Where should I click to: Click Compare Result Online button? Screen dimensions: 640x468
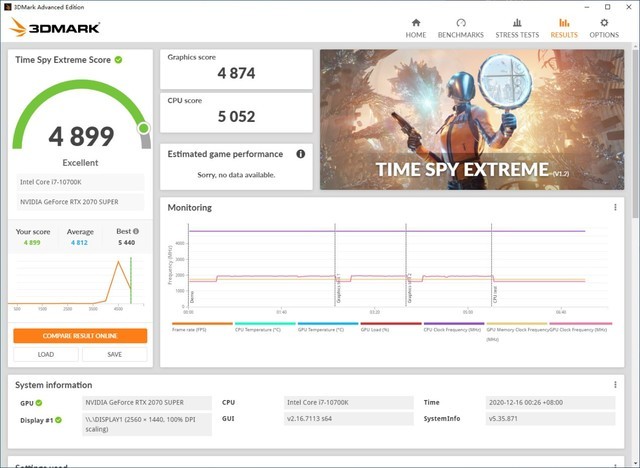pyautogui.click(x=80, y=335)
